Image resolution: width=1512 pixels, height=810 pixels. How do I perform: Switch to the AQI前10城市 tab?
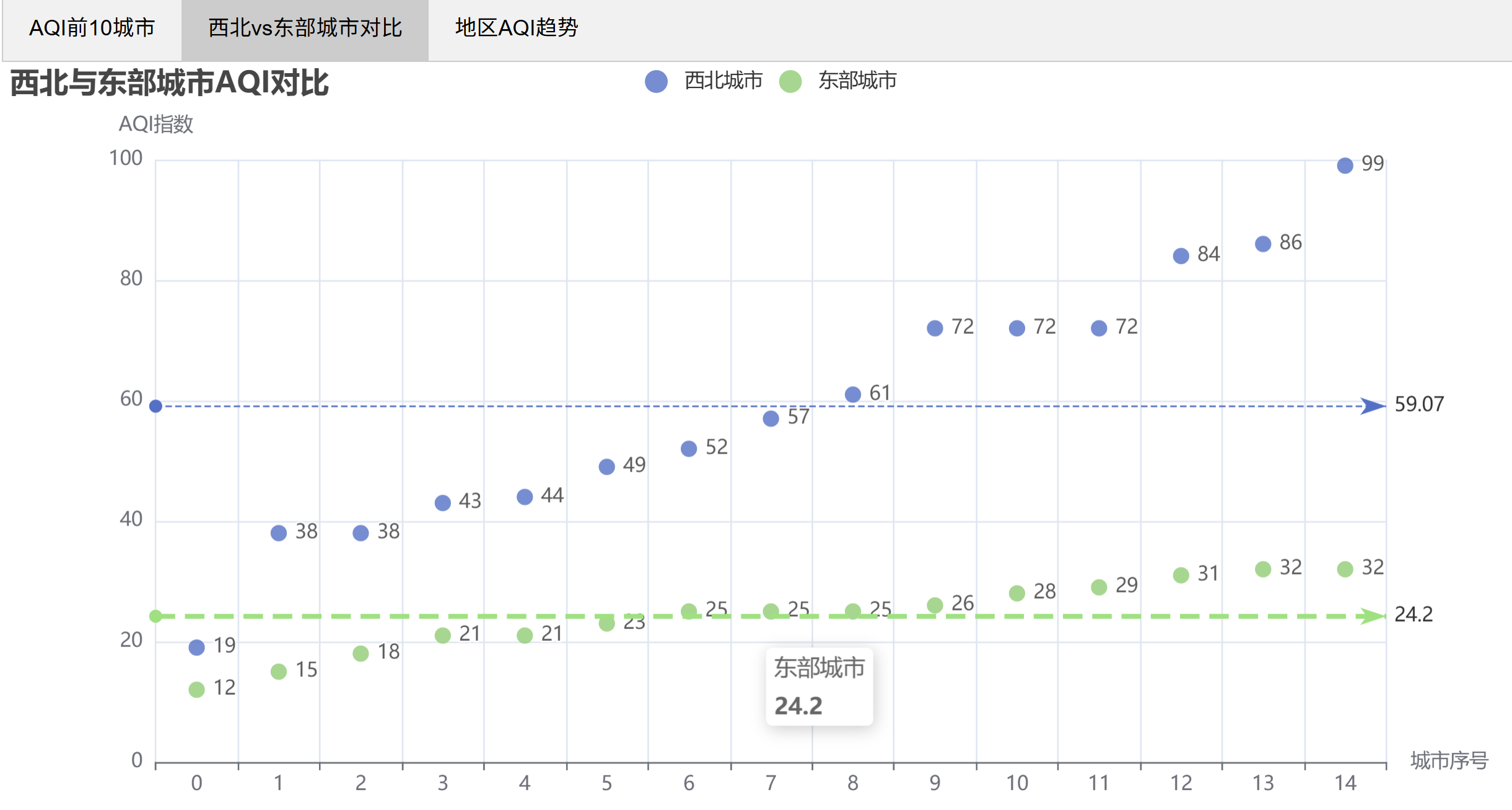pyautogui.click(x=92, y=28)
